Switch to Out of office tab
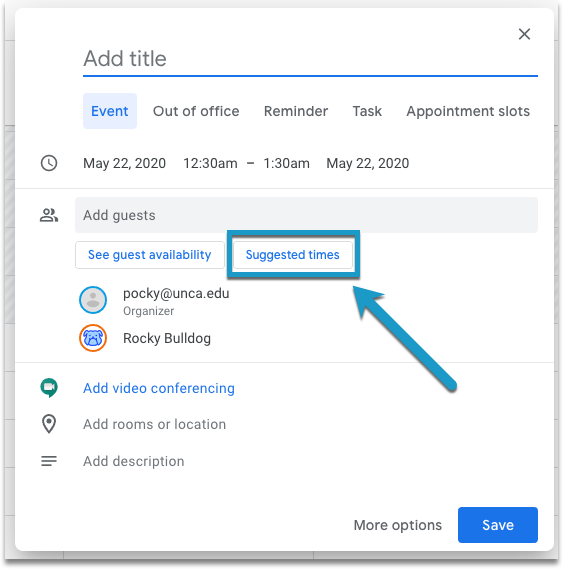Screen dimensions: 563x569 (x=196, y=111)
